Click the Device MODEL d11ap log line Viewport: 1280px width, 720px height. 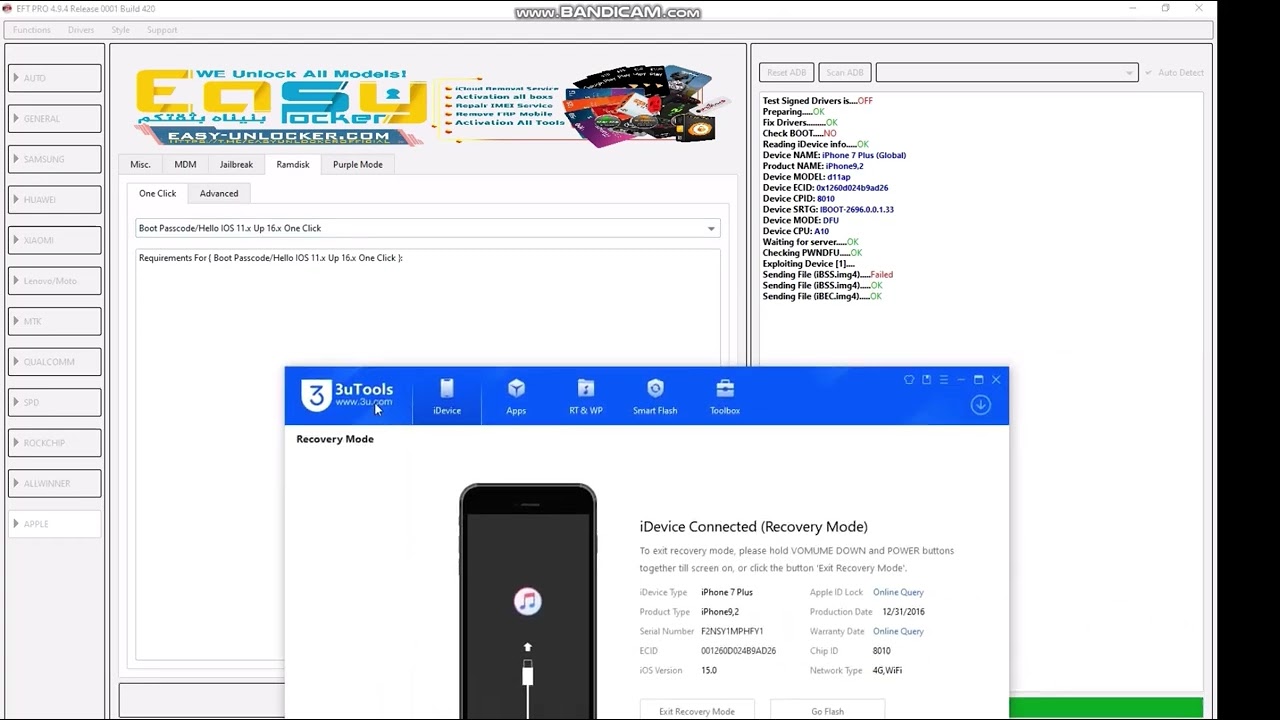coord(806,177)
